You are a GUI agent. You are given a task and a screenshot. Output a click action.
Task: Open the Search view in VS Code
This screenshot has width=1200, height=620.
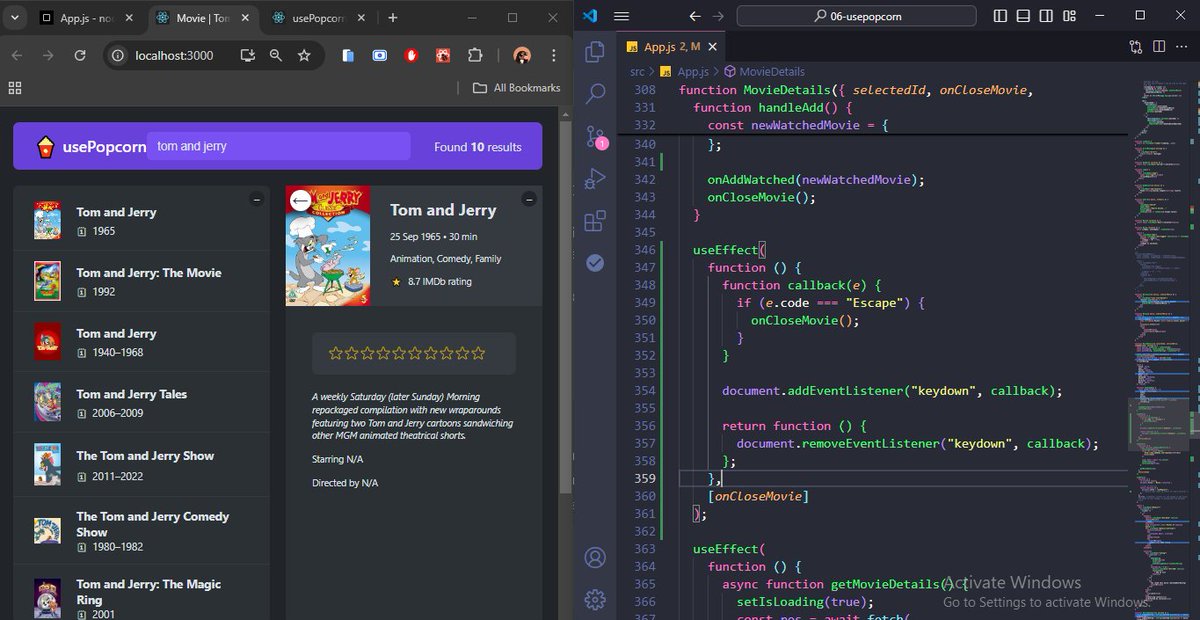pos(595,93)
